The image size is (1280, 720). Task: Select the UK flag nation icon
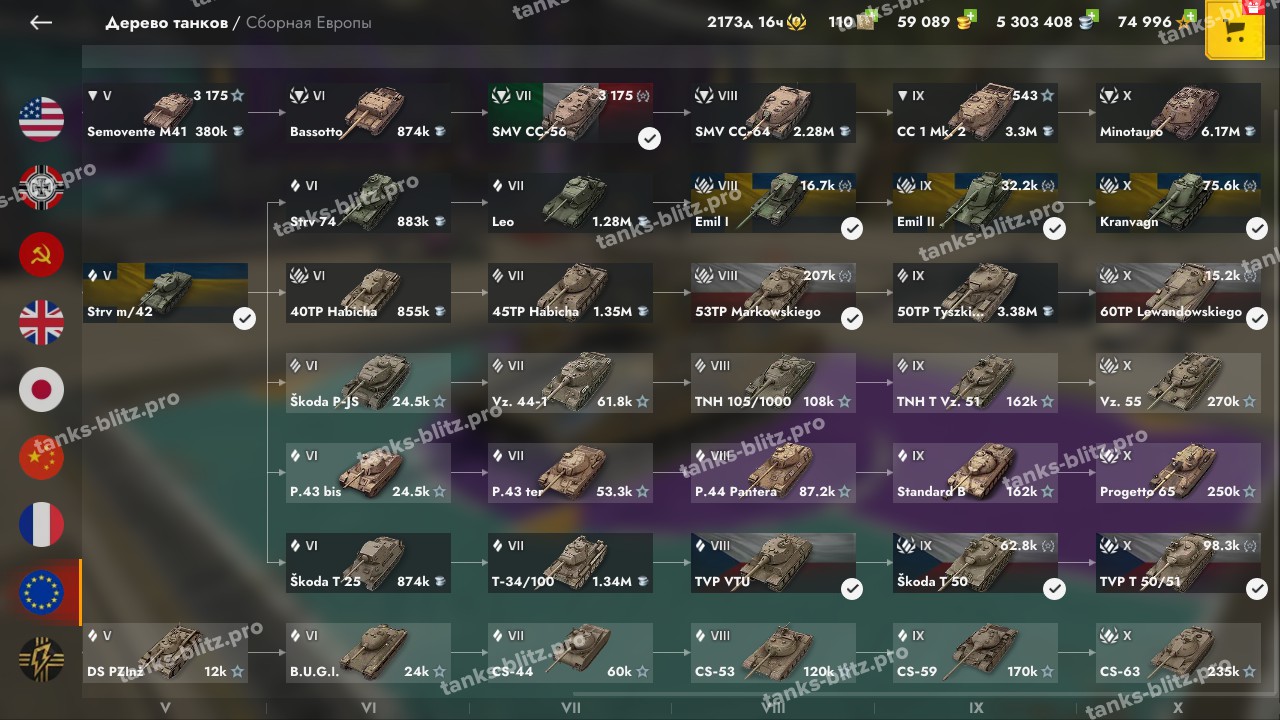tap(41, 322)
